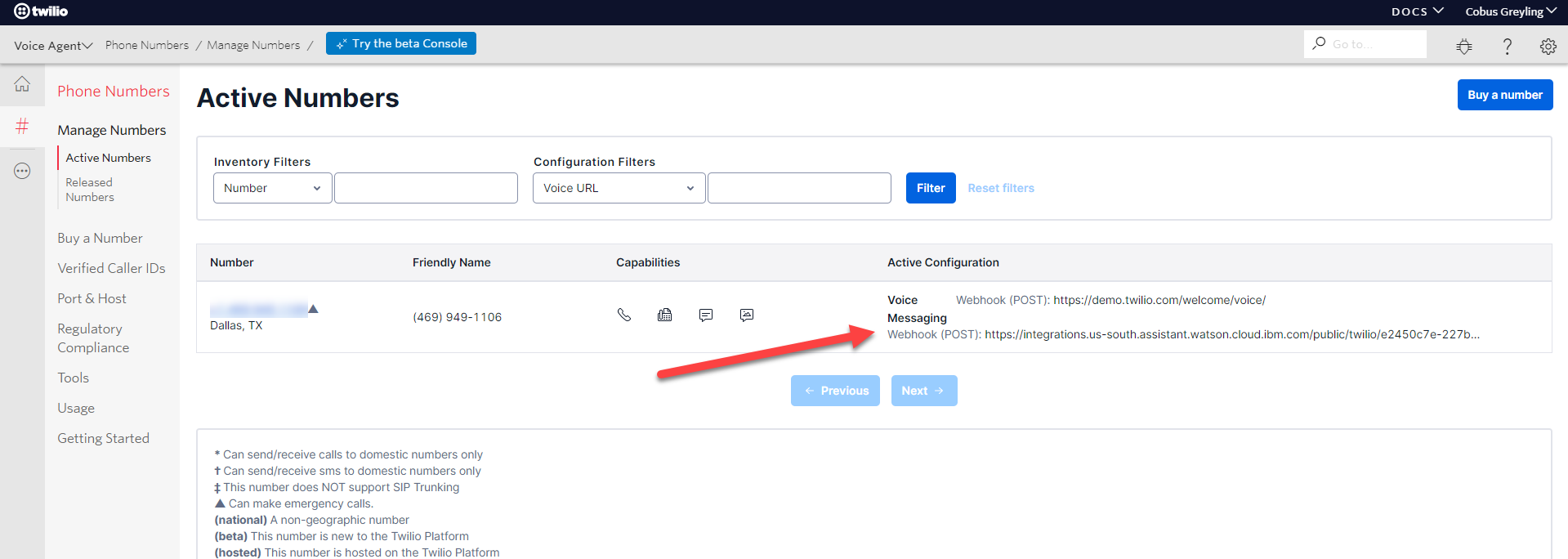Click the Filter button
Image resolution: width=1568 pixels, height=559 pixels.
click(x=931, y=188)
